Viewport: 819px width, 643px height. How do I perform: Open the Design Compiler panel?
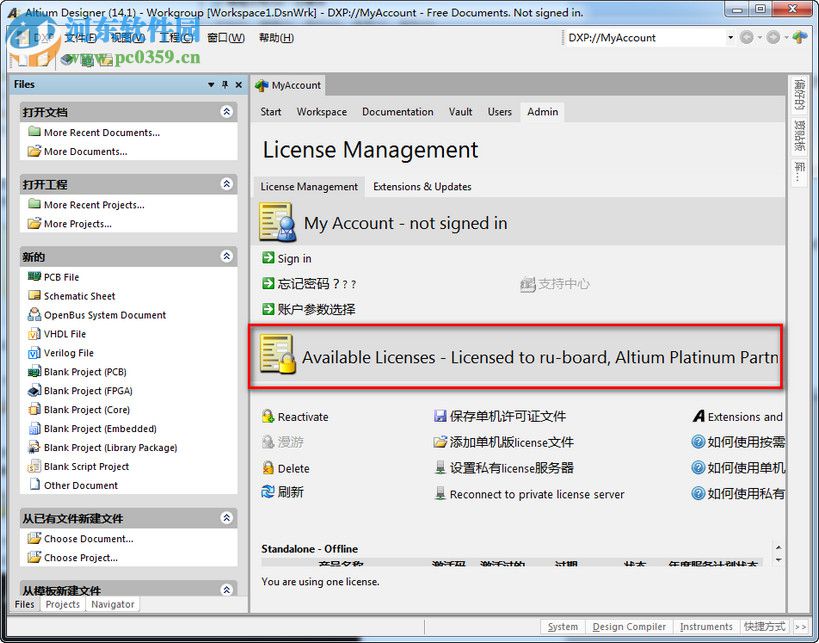pyautogui.click(x=629, y=626)
